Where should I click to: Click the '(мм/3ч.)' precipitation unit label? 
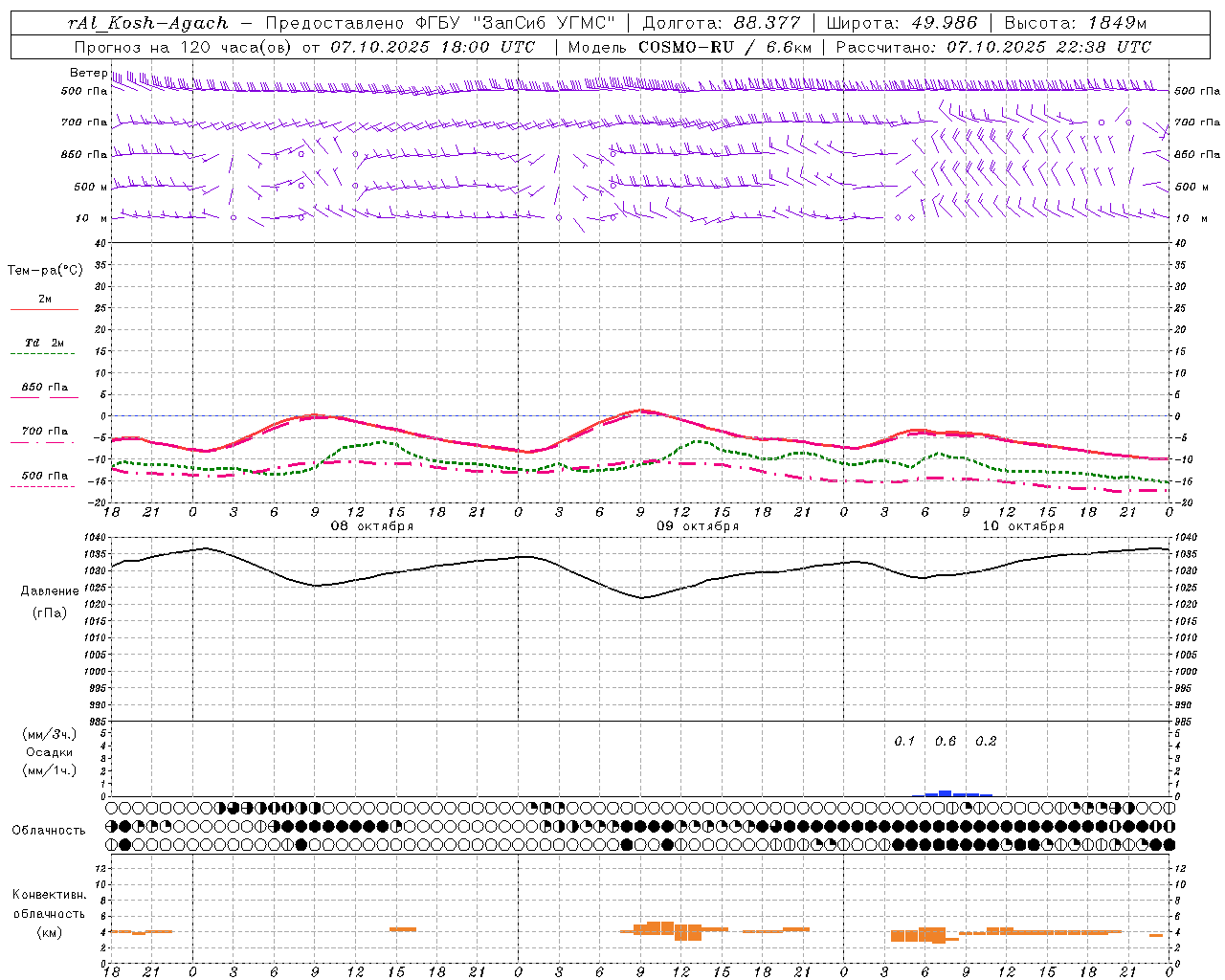pyautogui.click(x=50, y=734)
